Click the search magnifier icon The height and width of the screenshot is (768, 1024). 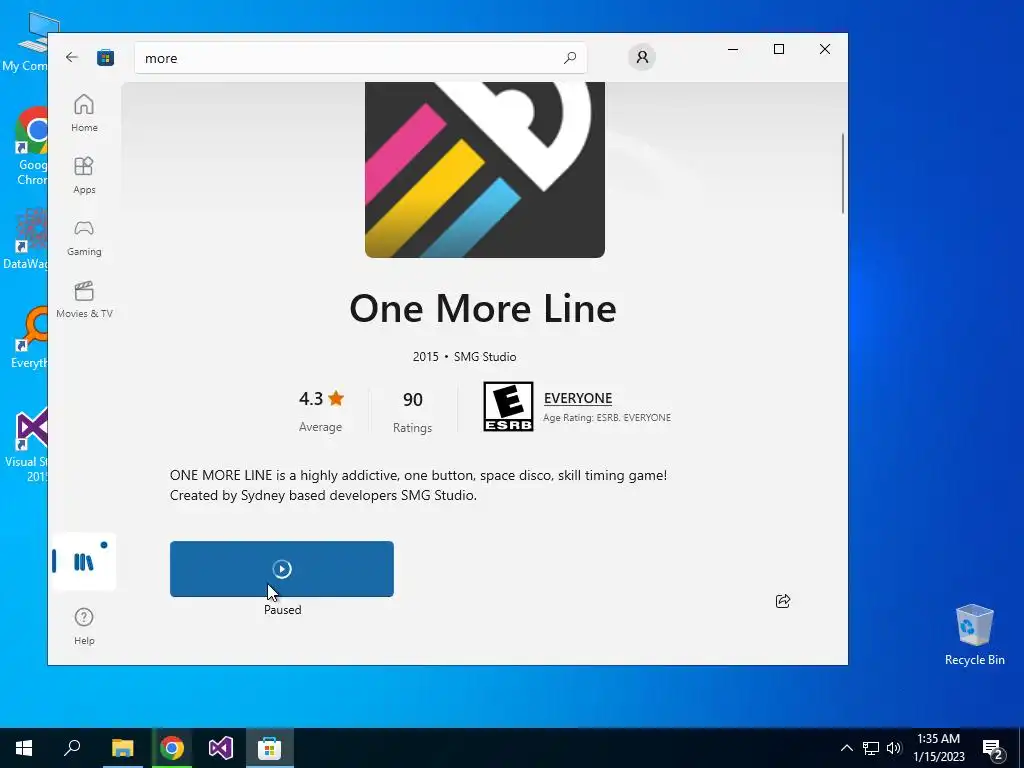[x=569, y=57]
